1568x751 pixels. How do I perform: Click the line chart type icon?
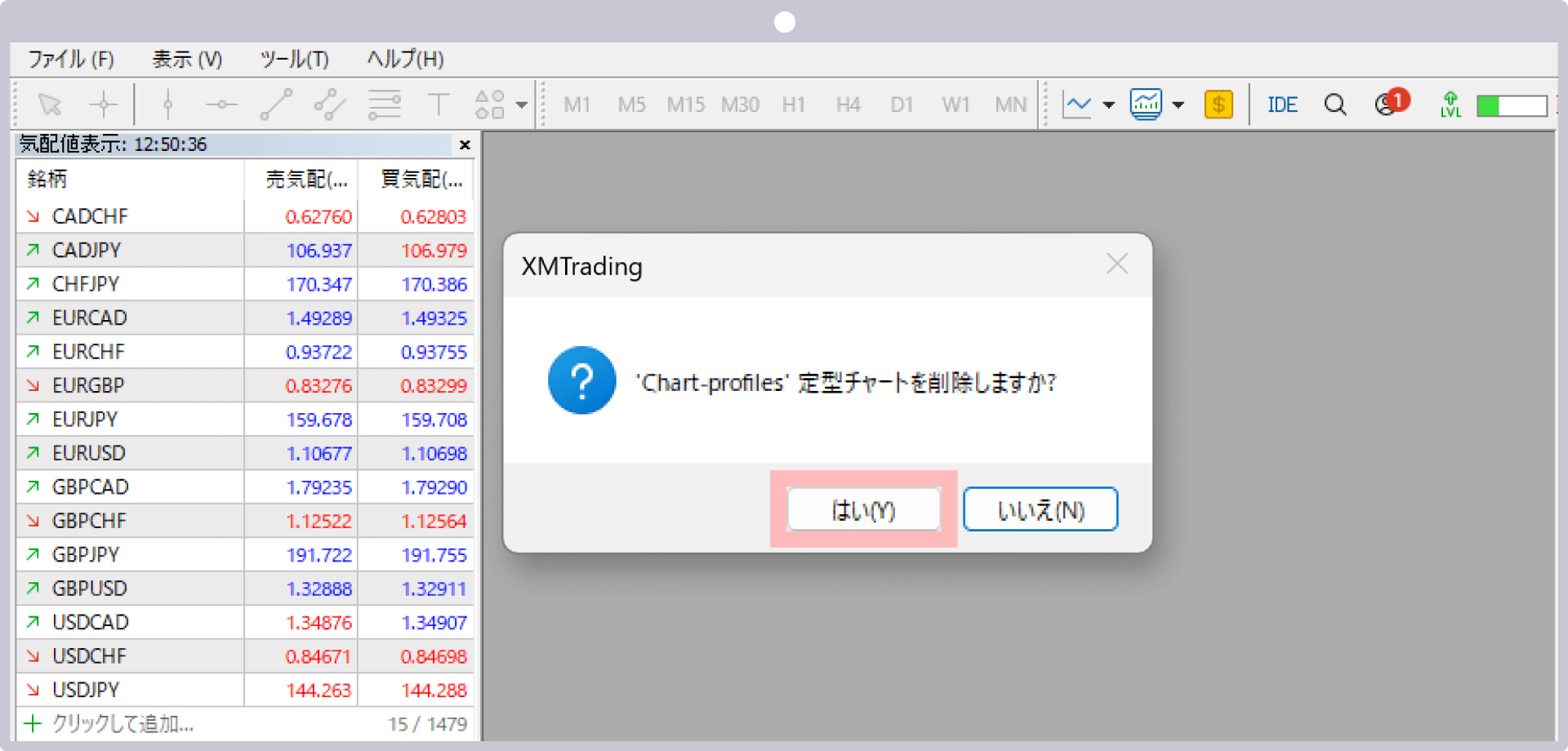point(1077,104)
